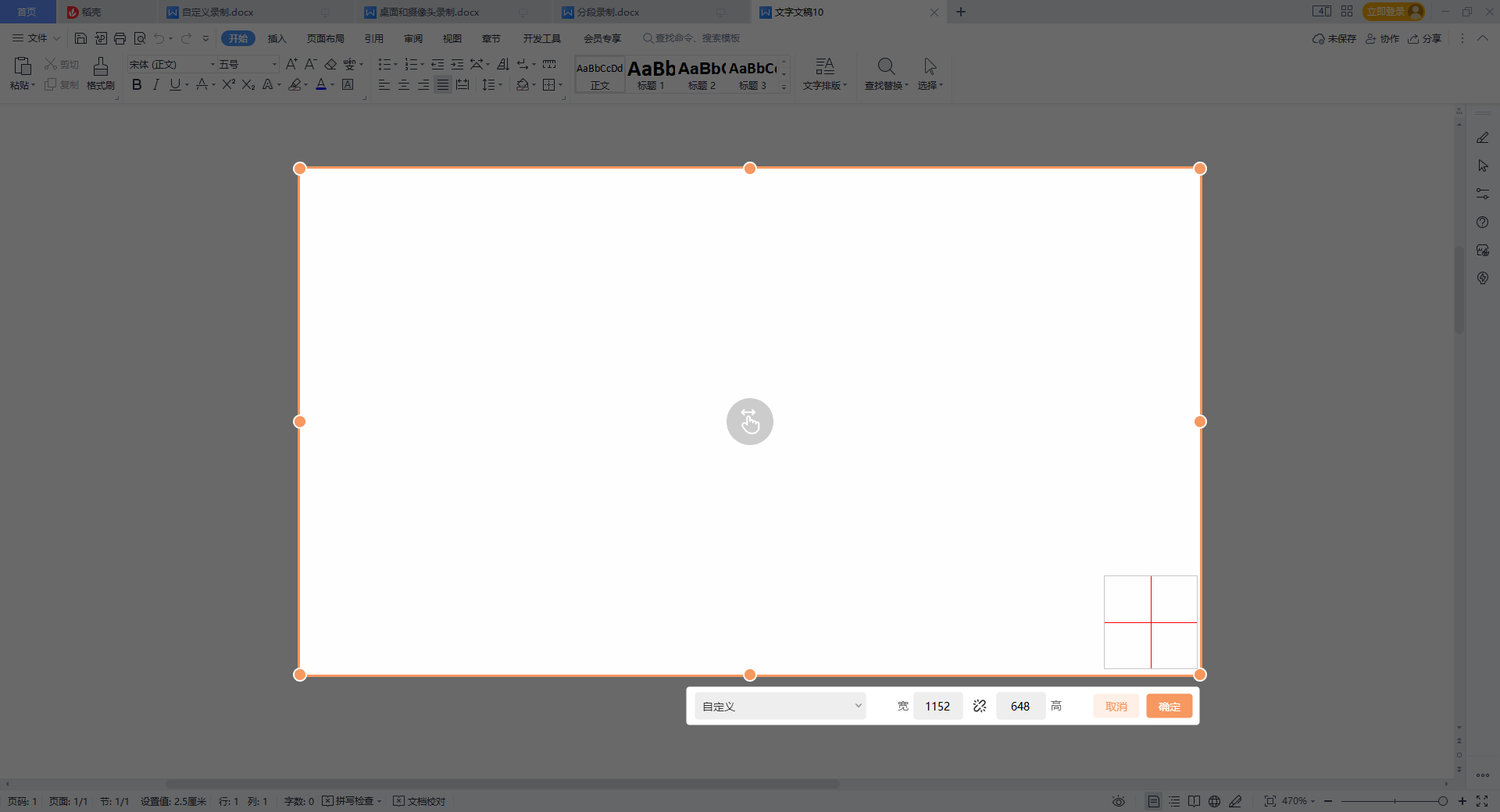Click the 取消 cancel button
1500x812 pixels.
click(x=1116, y=706)
